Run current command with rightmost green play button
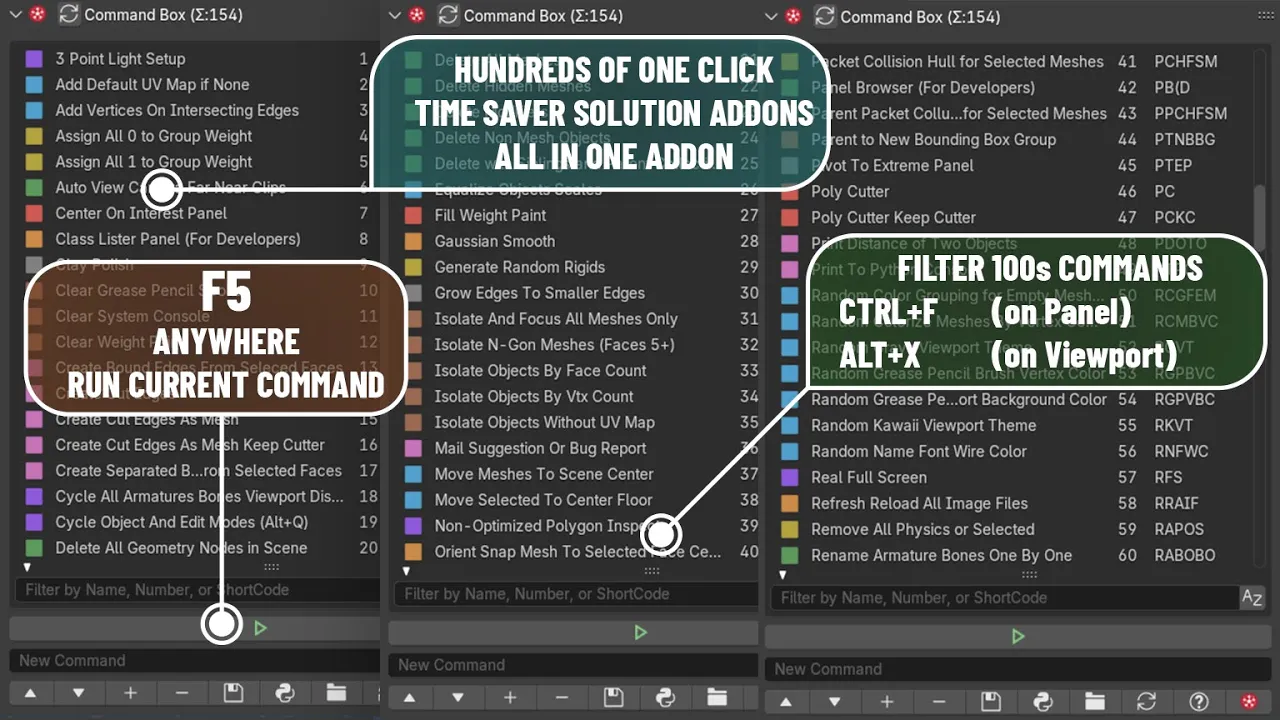Viewport: 1280px width, 720px height. [1018, 636]
